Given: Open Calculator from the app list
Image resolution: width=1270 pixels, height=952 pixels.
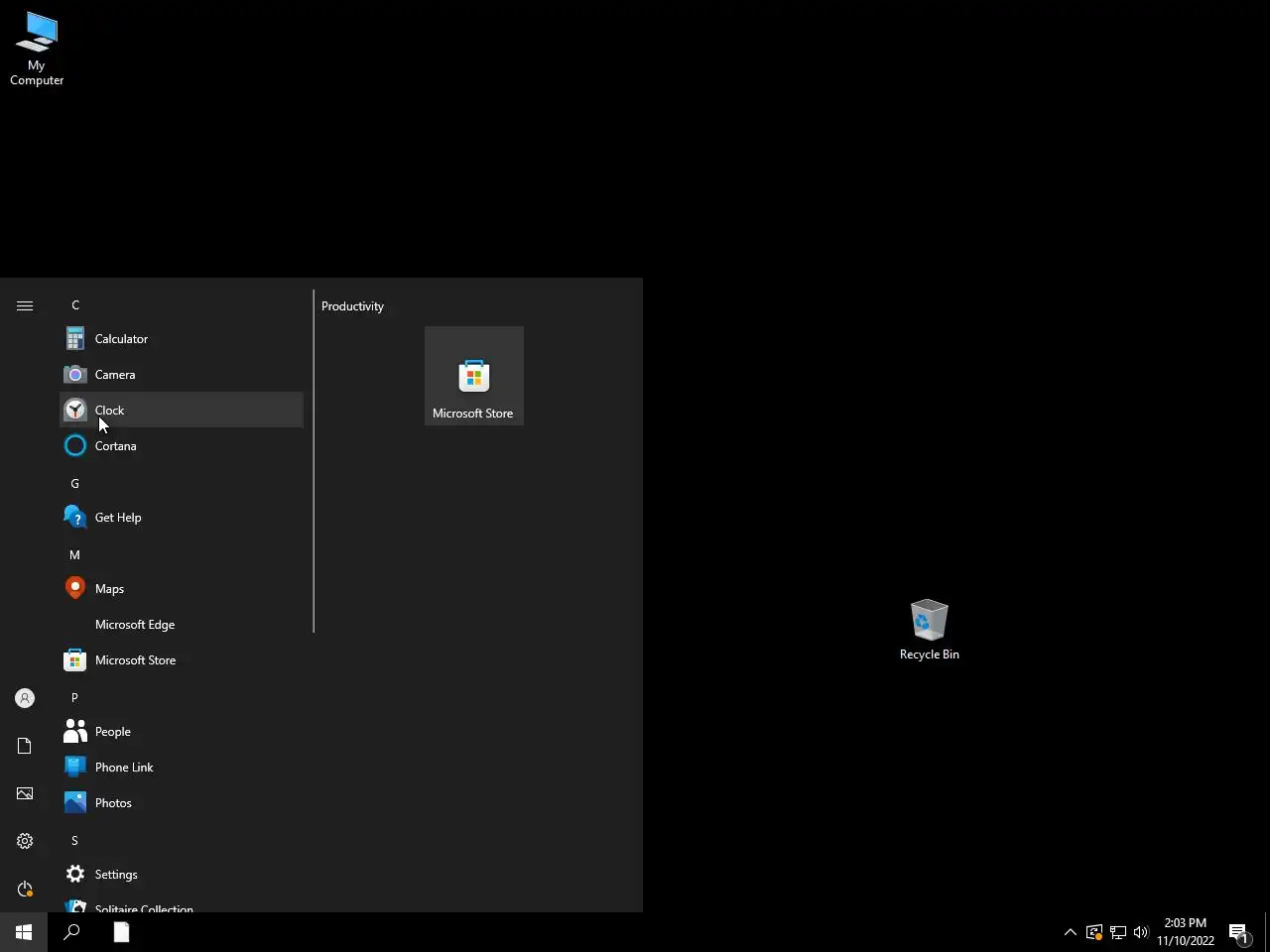Looking at the screenshot, I should tap(182, 339).
